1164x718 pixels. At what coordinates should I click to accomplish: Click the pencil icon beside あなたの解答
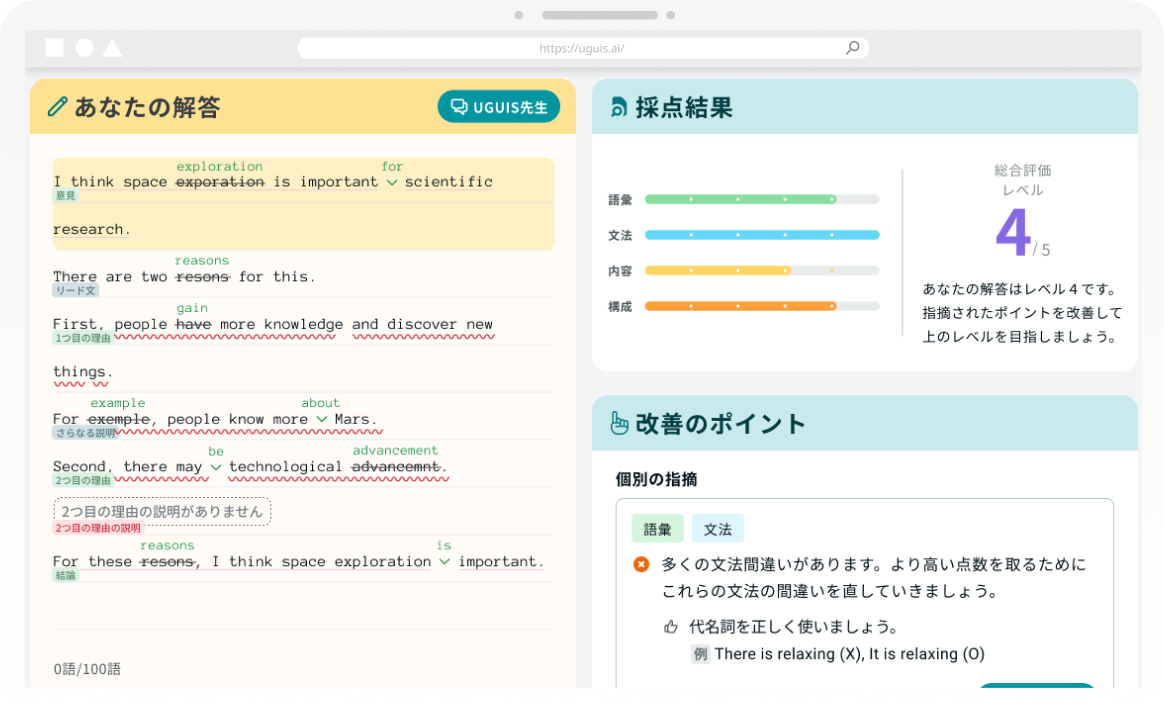click(x=57, y=107)
